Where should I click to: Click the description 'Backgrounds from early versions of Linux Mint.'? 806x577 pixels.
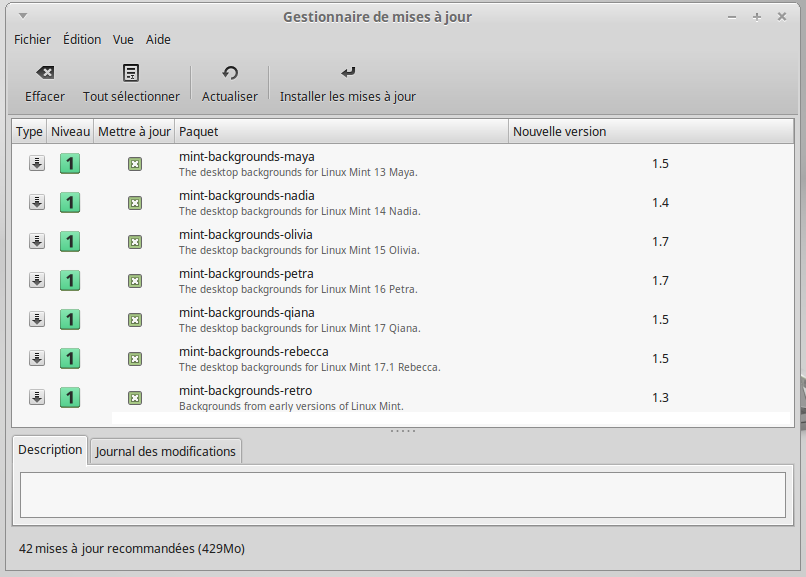point(291,406)
